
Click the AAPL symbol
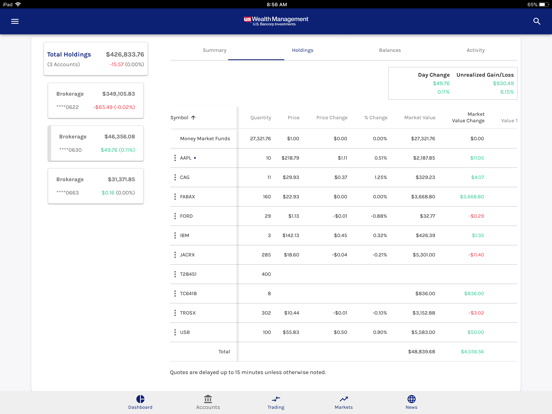pos(186,158)
